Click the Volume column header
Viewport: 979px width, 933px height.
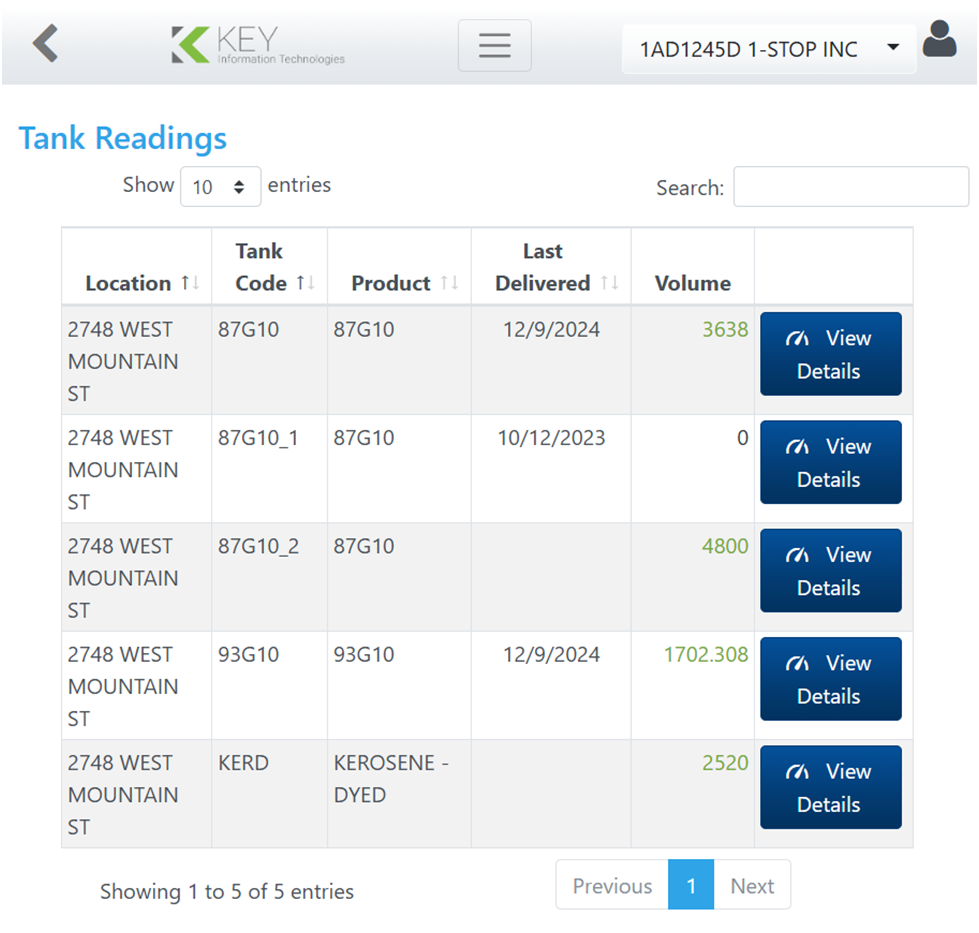pyautogui.click(x=692, y=267)
